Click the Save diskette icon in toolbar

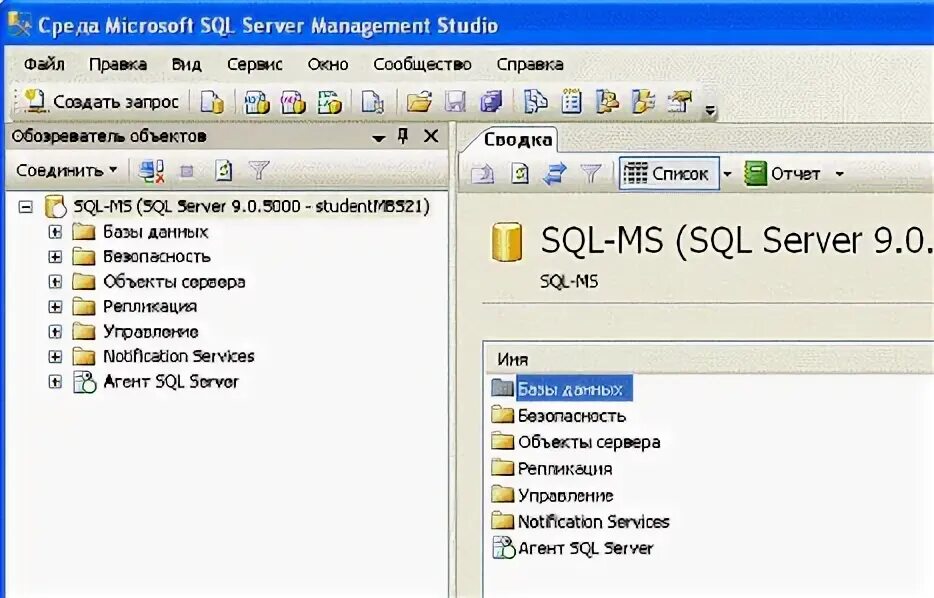[x=455, y=102]
